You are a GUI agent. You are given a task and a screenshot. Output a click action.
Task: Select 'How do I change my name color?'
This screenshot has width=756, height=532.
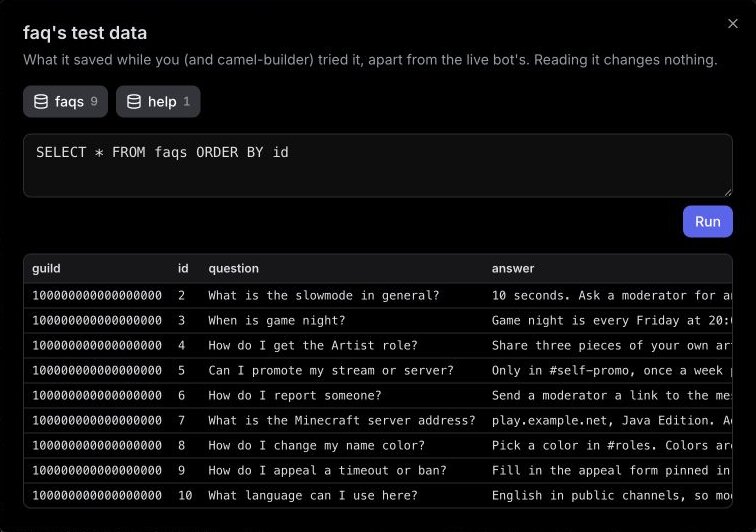click(317, 446)
